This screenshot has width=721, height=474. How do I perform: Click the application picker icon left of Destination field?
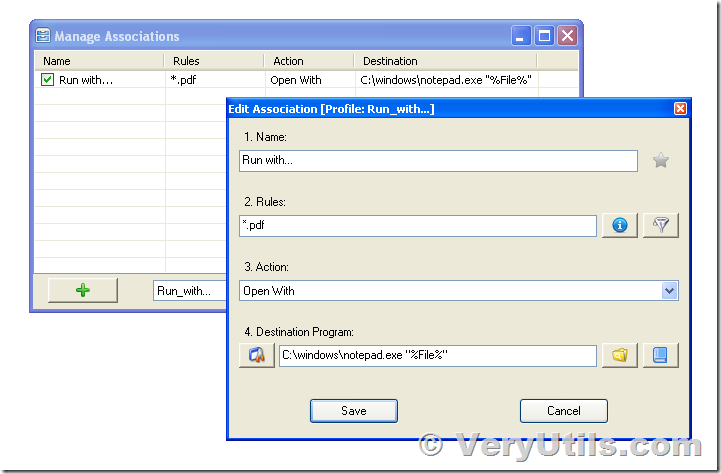coord(257,355)
